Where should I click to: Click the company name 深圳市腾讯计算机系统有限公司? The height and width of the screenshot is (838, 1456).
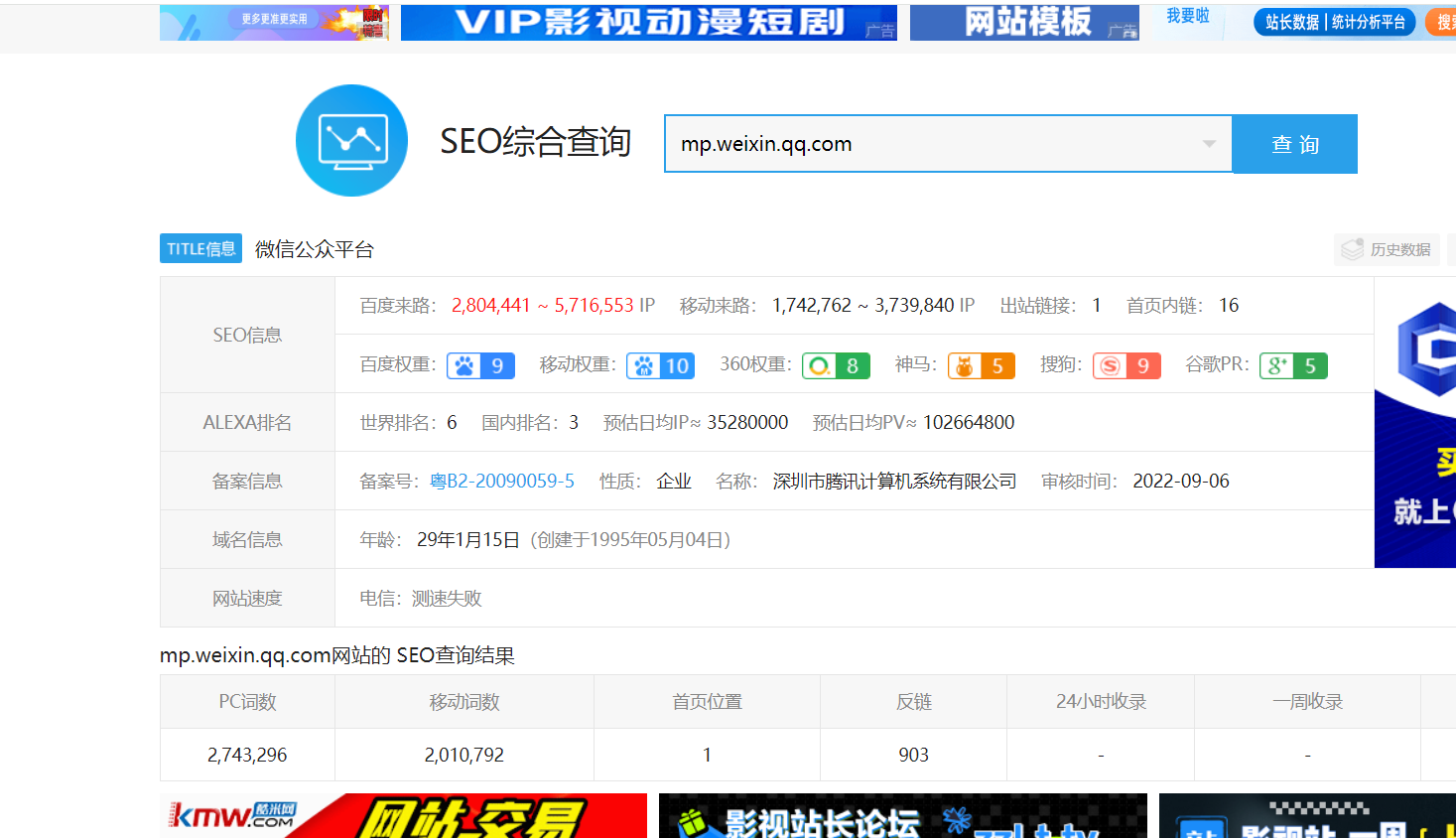tap(895, 482)
